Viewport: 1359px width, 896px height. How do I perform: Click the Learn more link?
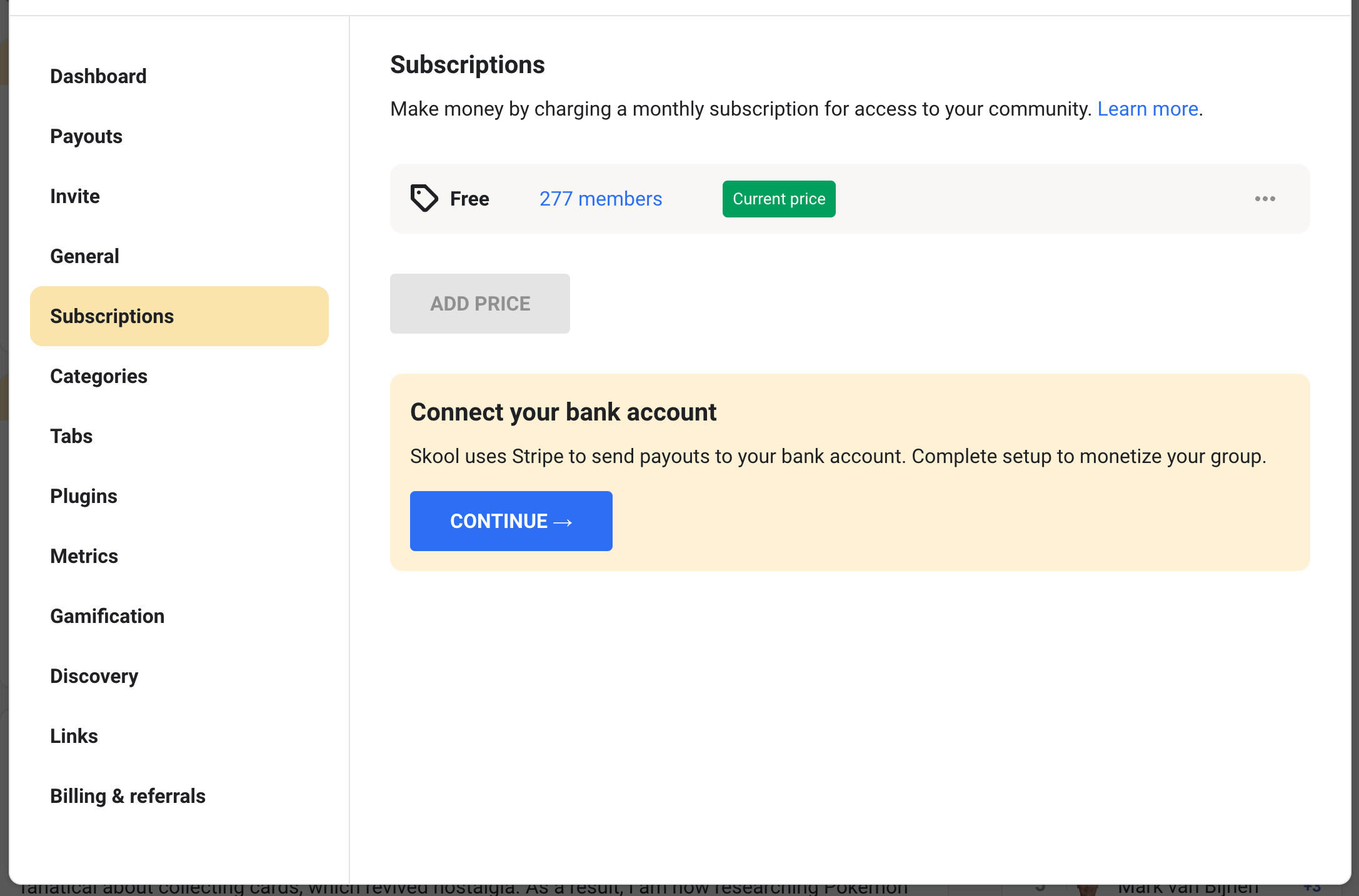tap(1148, 109)
